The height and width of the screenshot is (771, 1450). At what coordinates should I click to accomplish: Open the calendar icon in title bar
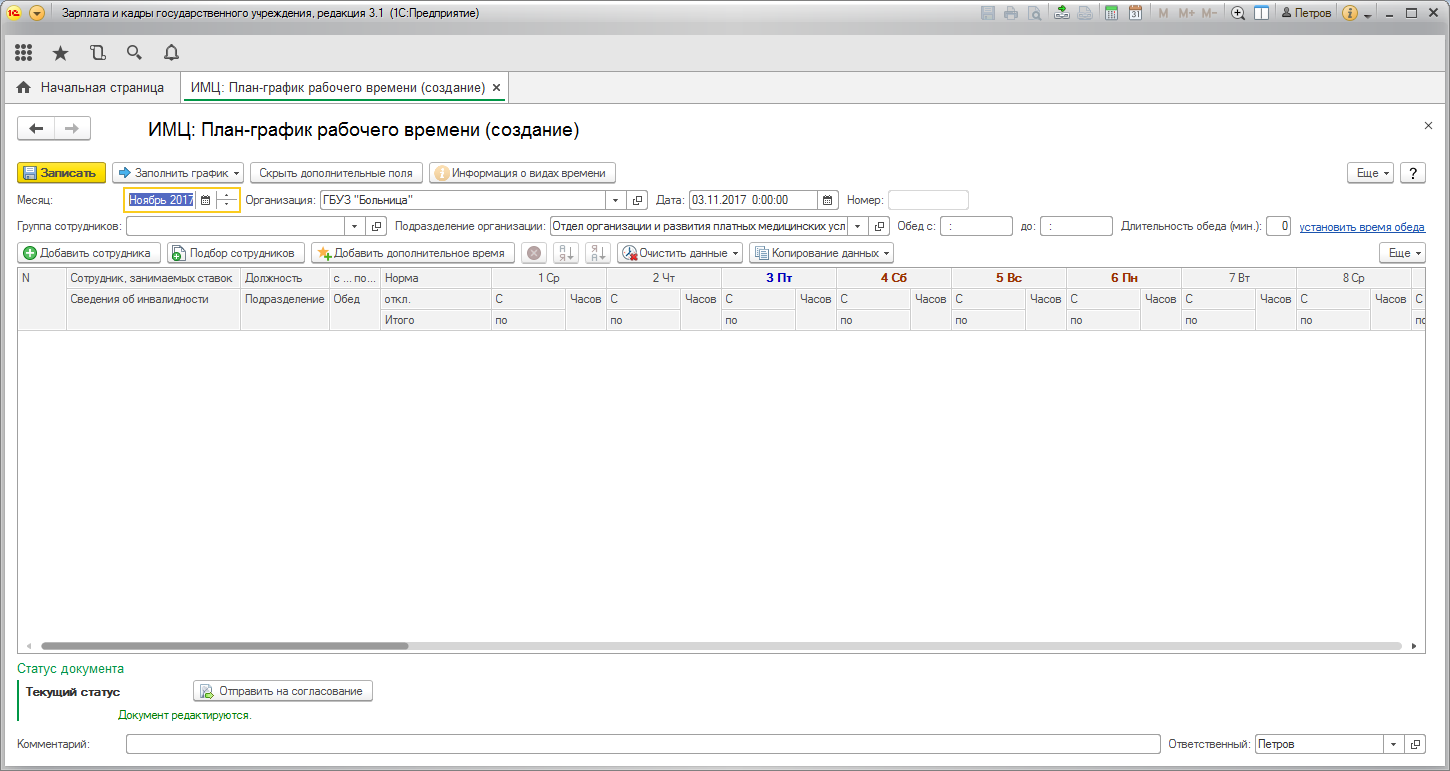click(x=1135, y=13)
